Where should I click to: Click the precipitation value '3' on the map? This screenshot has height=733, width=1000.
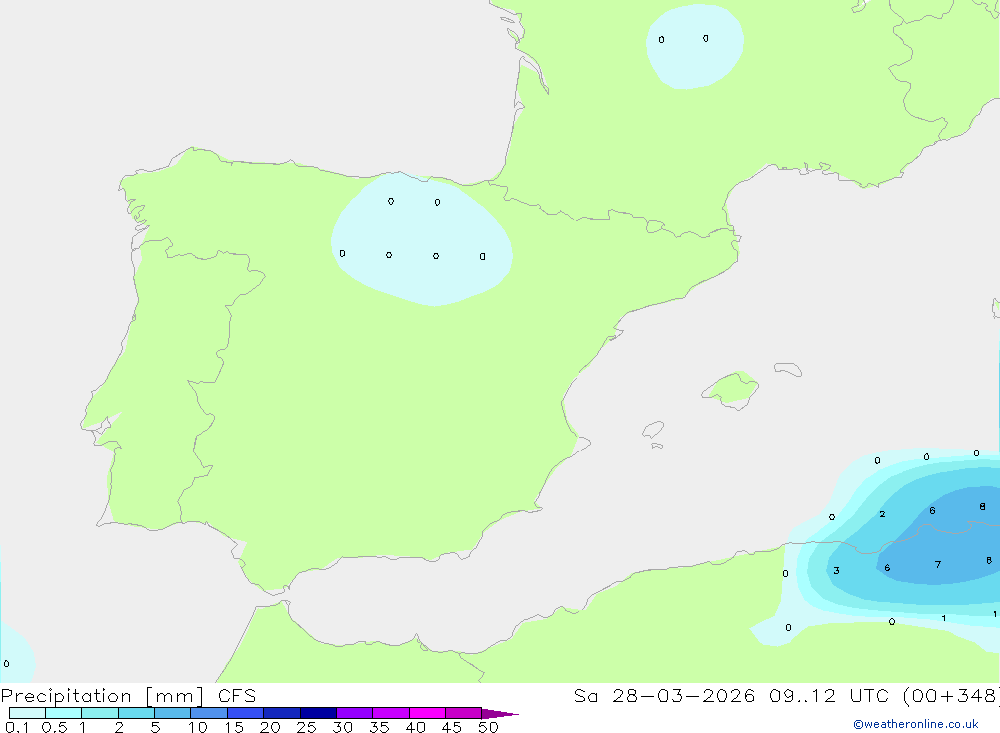[x=836, y=570]
